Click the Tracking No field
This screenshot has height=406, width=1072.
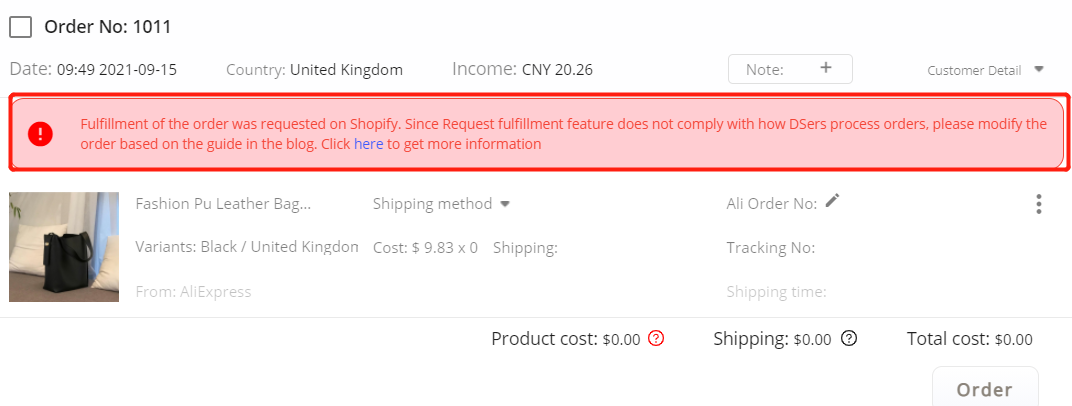pyautogui.click(x=770, y=248)
